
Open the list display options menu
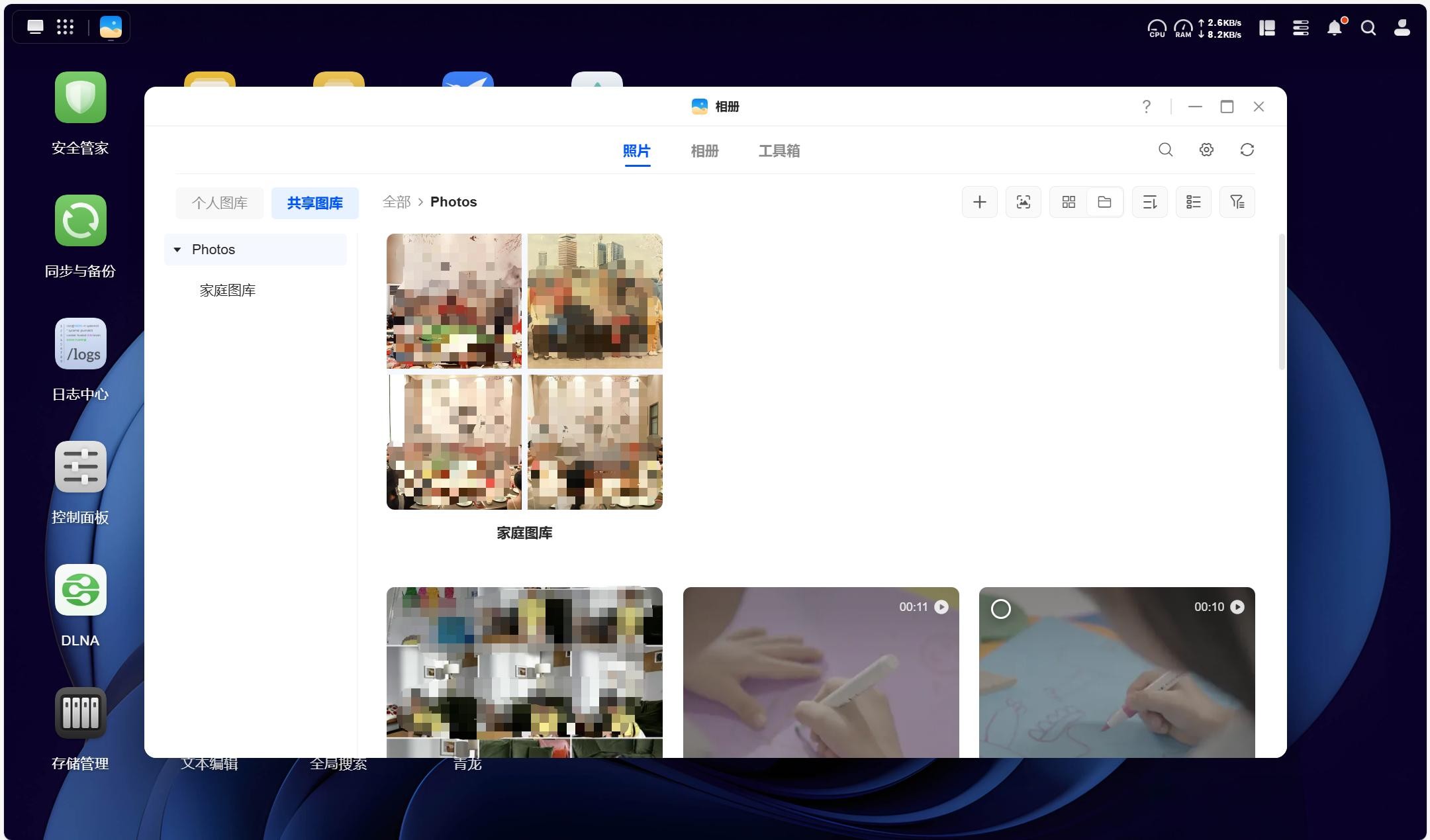(x=1193, y=202)
